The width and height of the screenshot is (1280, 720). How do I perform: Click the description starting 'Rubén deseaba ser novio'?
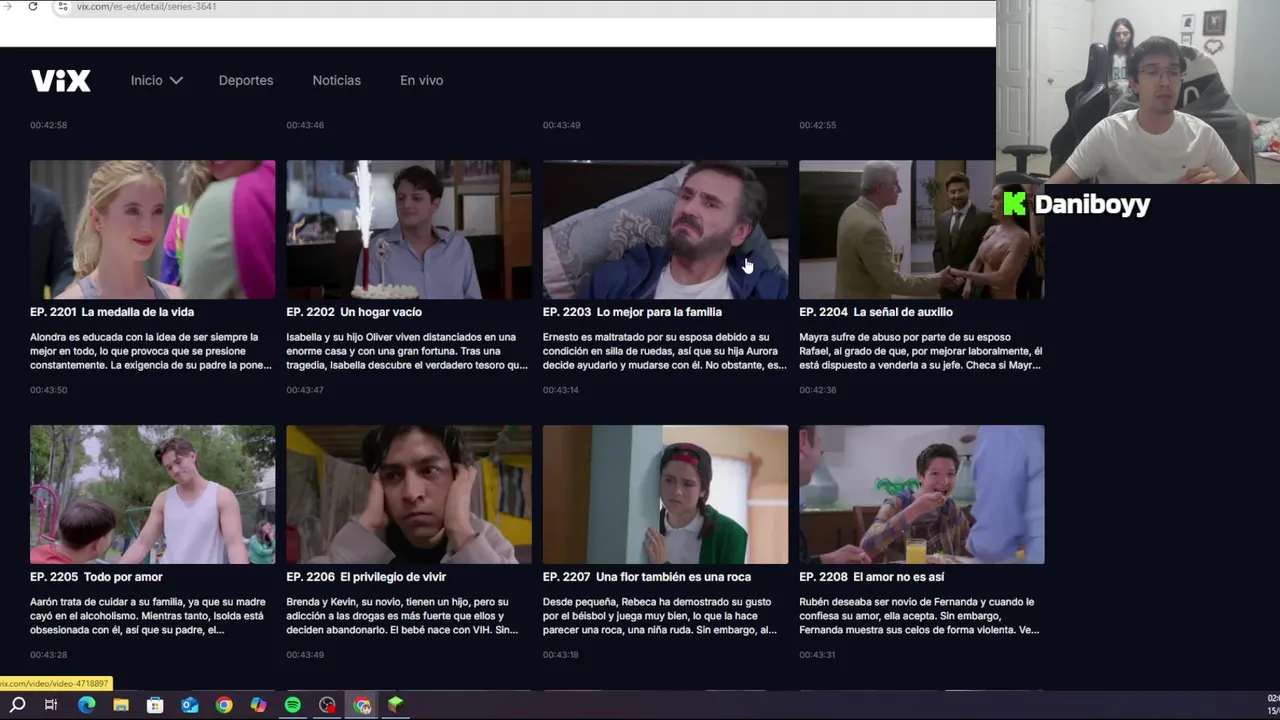coord(919,616)
